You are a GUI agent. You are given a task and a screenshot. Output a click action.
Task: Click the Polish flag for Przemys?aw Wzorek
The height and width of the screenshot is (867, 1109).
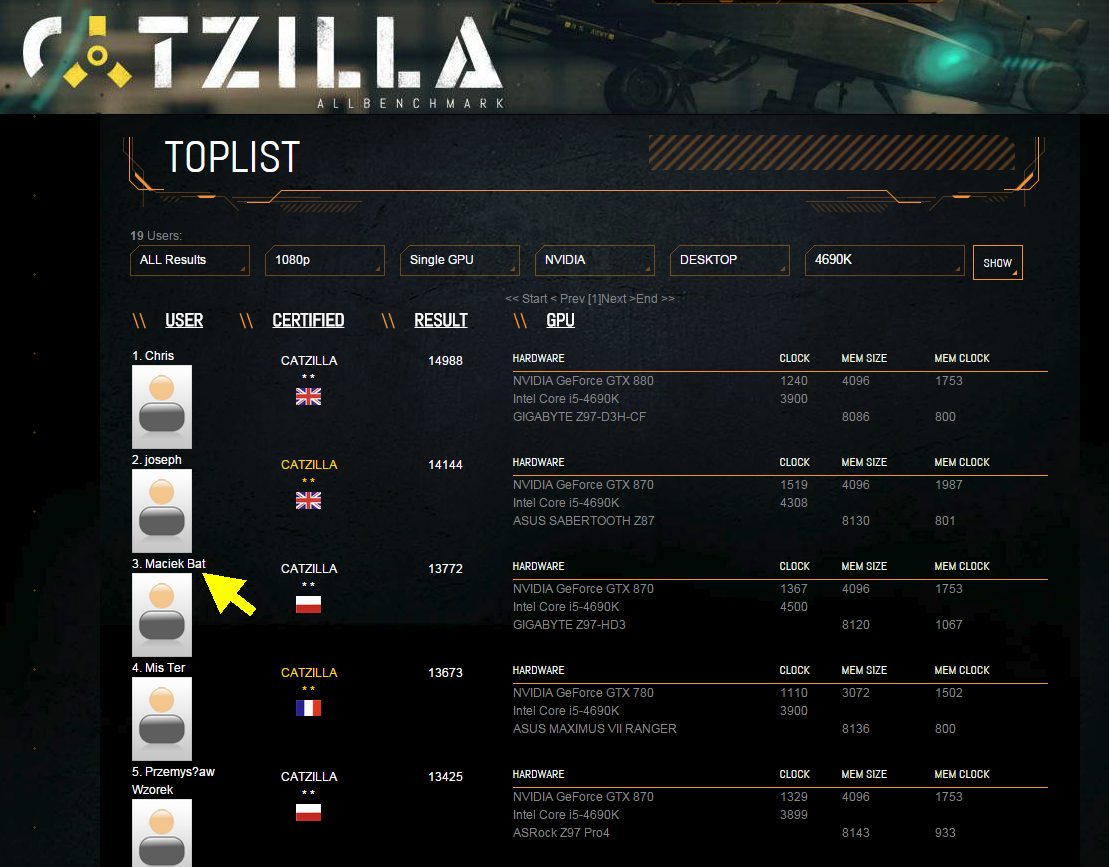308,813
